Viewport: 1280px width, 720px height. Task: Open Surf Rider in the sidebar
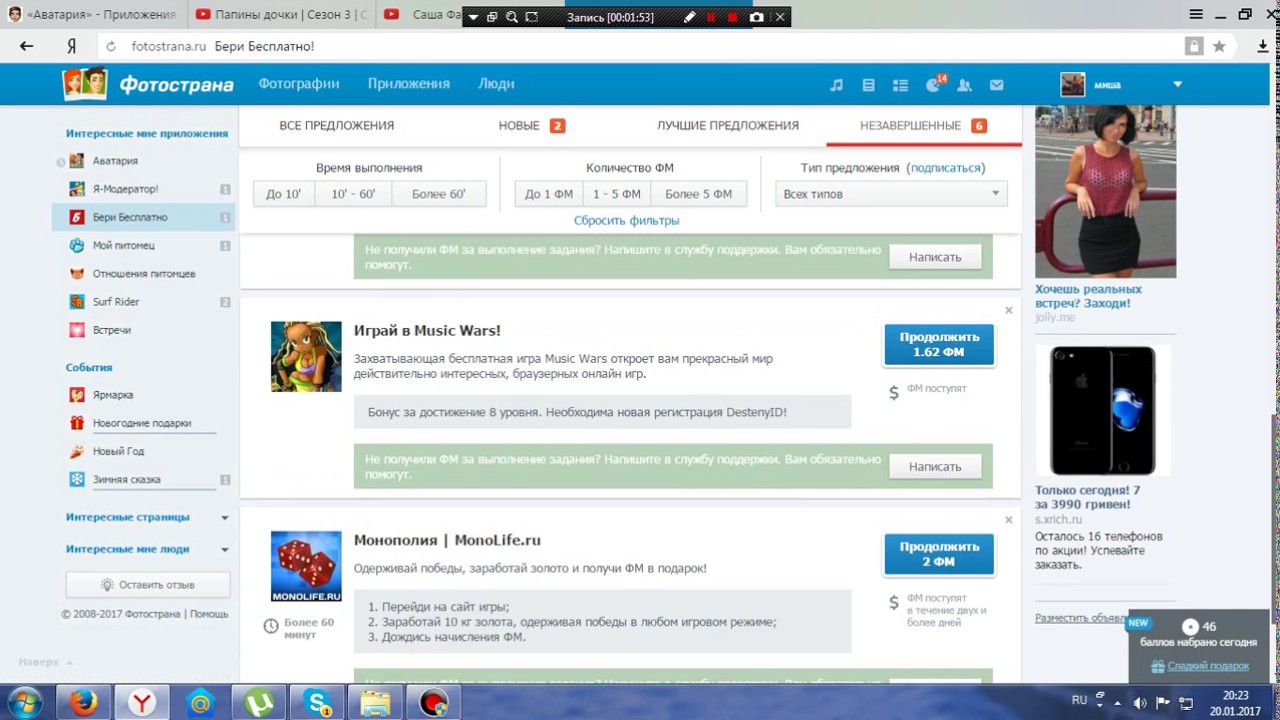[115, 302]
